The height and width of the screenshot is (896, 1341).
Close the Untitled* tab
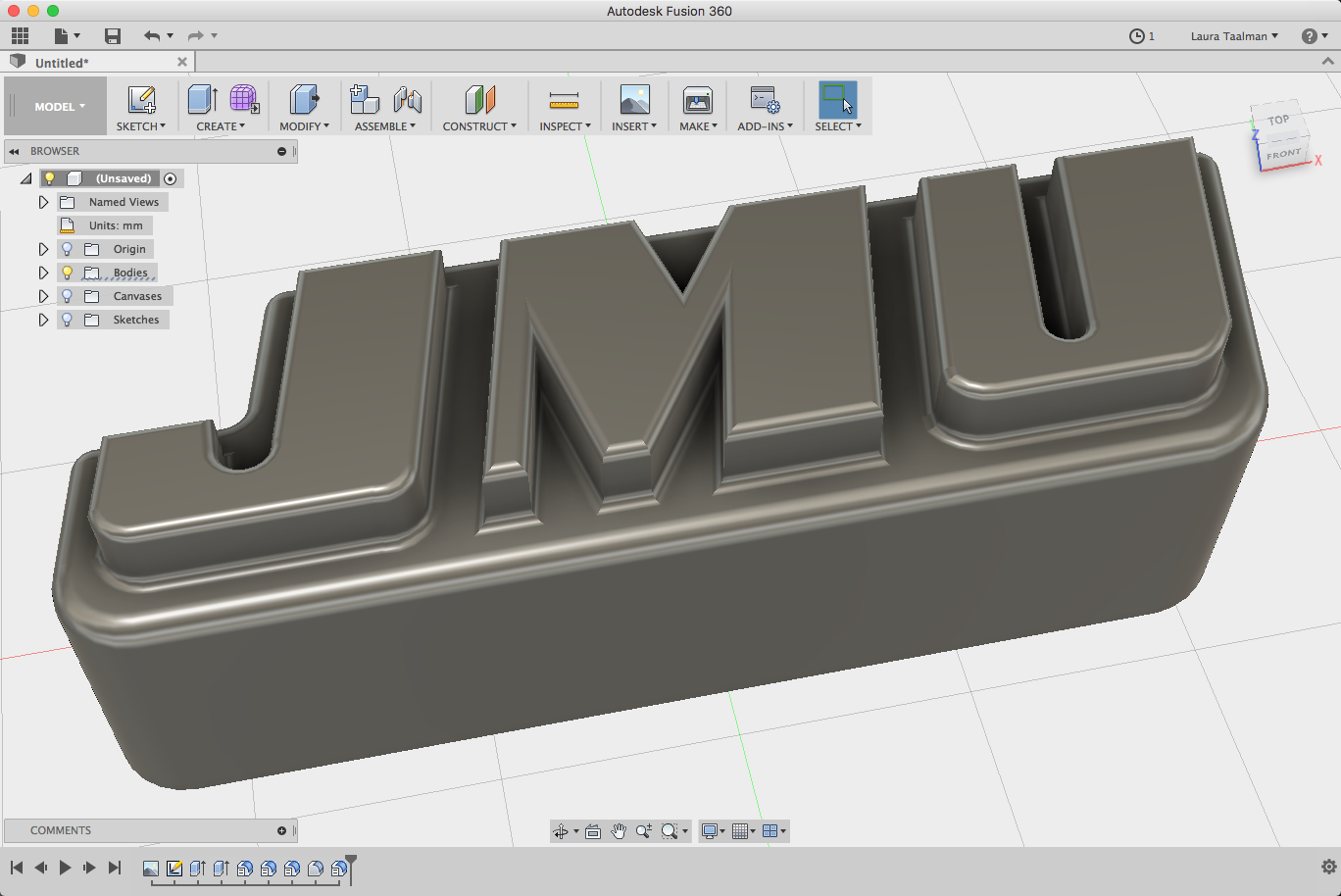(182, 62)
